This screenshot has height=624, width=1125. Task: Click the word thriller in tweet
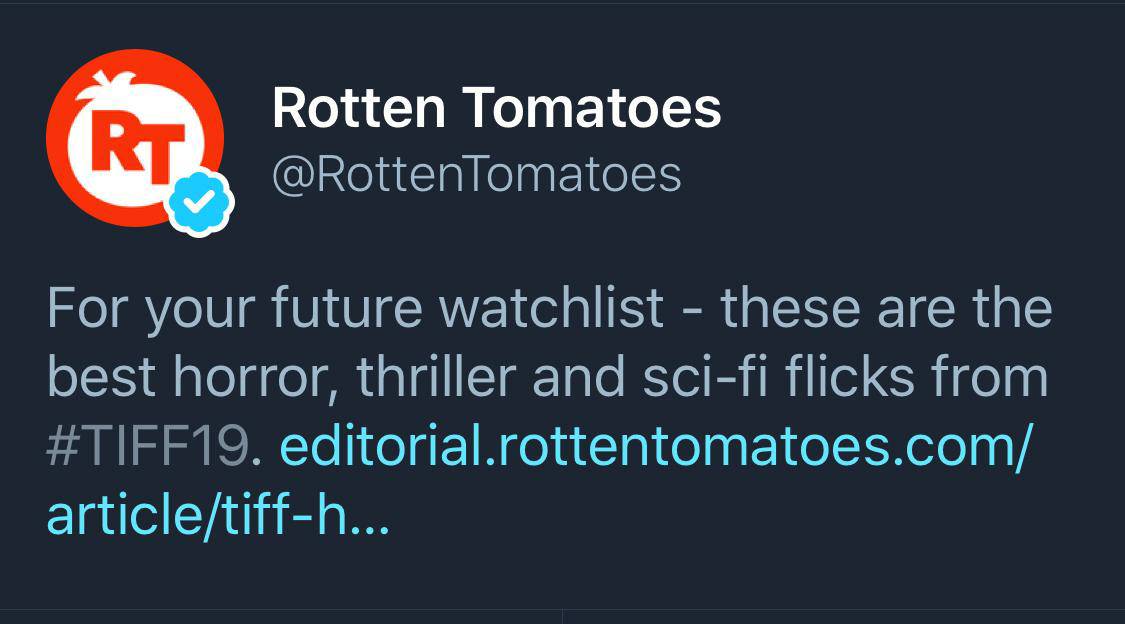[436, 376]
